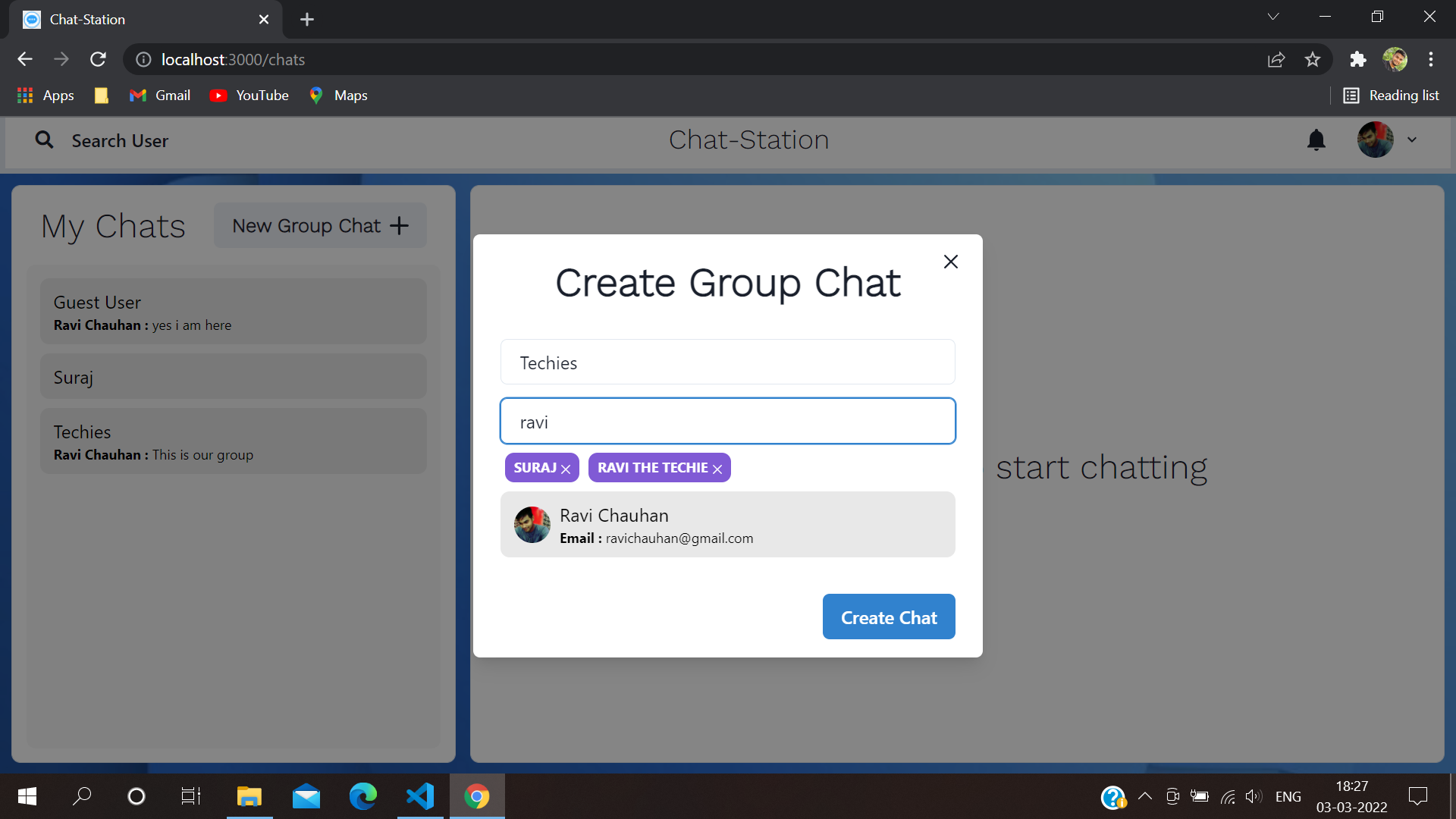This screenshot has height=819, width=1456.
Task: Remove RAVI THE TECHIE tag
Action: click(717, 469)
